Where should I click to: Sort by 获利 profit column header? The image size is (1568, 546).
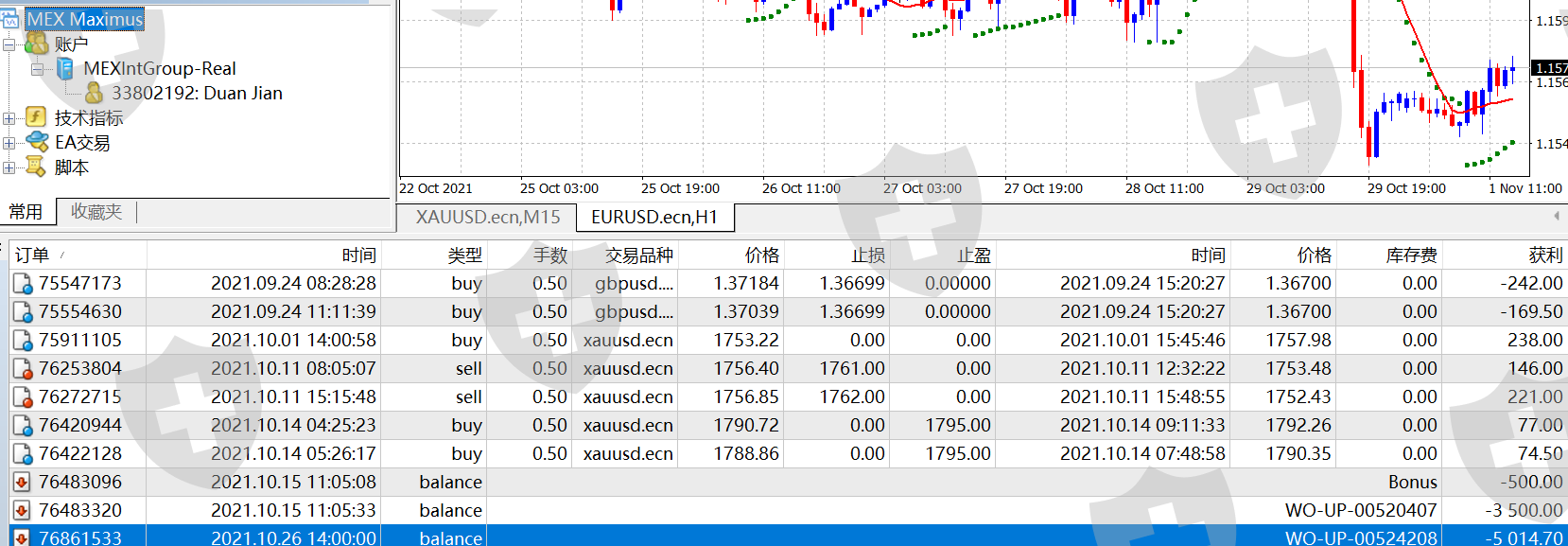click(1544, 255)
